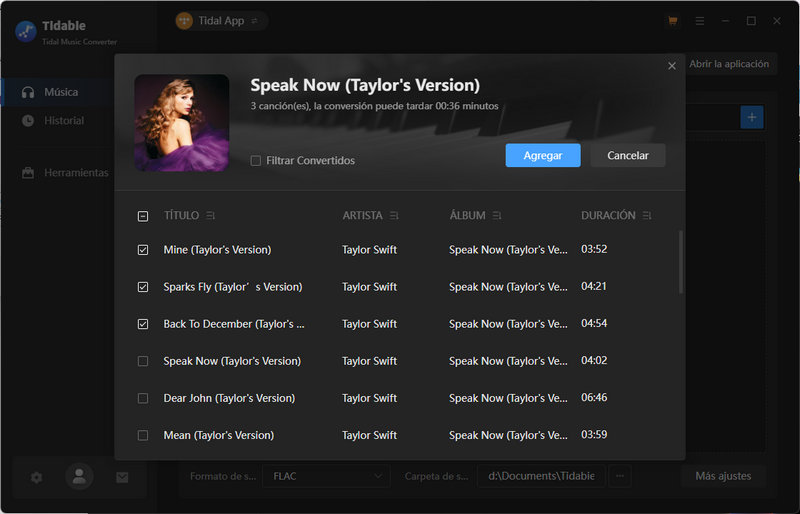The height and width of the screenshot is (514, 800).
Task: Click the Speak Now (Taylor's Version) dialog heading
Action: (x=365, y=85)
